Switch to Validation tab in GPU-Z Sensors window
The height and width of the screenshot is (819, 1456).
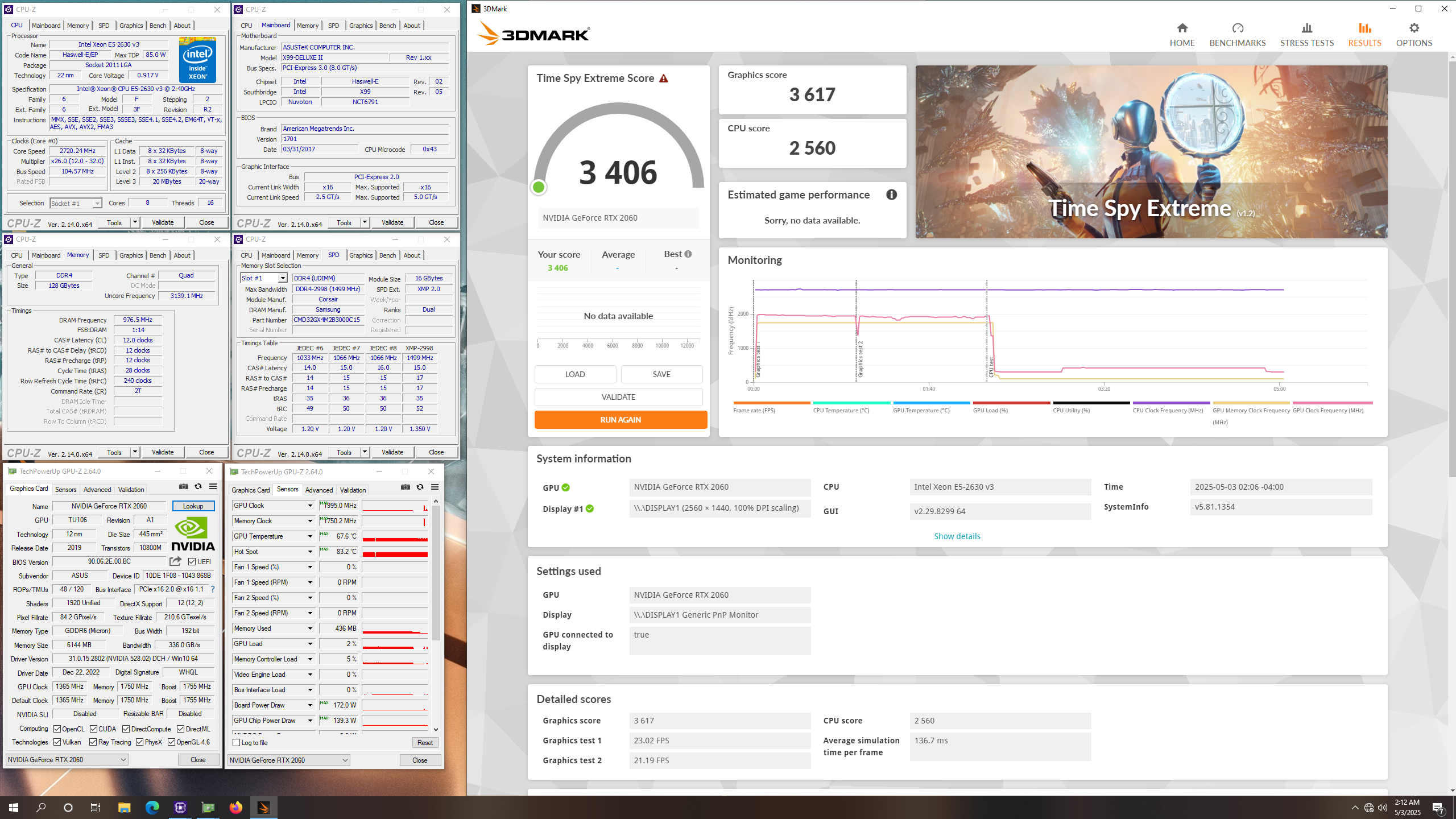[x=353, y=490]
